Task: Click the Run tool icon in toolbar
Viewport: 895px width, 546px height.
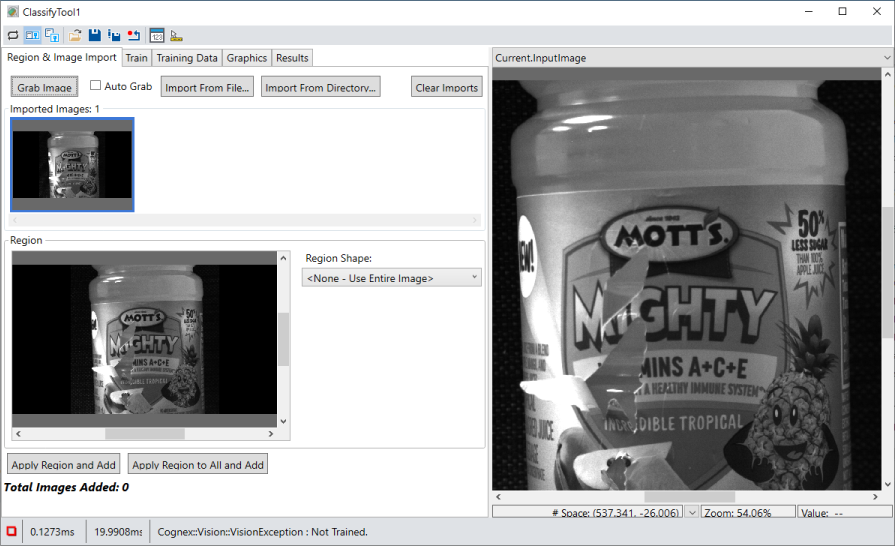Action: 12,35
